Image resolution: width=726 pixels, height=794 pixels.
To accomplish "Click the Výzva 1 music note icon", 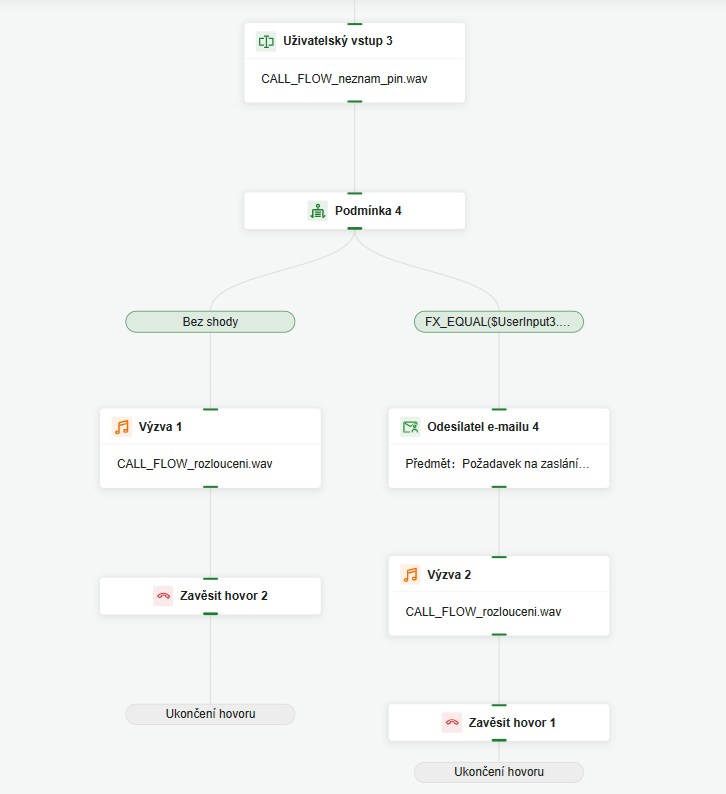I will click(122, 427).
